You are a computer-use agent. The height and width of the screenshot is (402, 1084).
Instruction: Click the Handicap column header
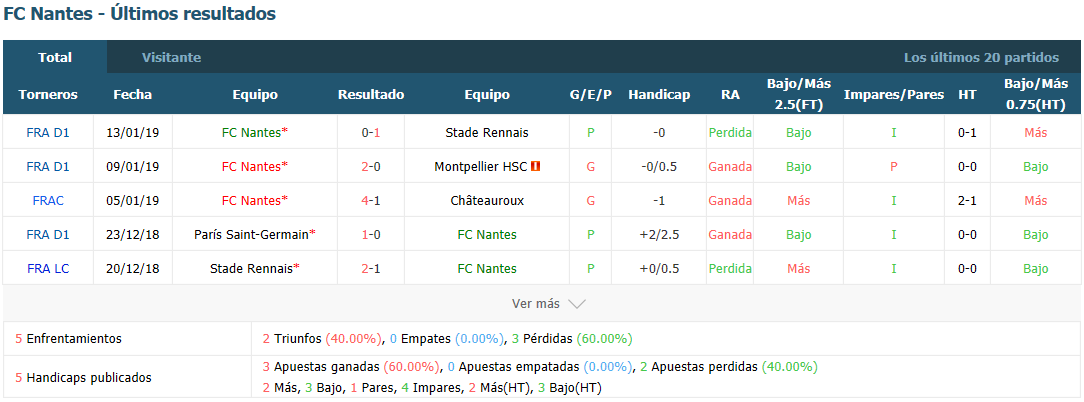[659, 95]
